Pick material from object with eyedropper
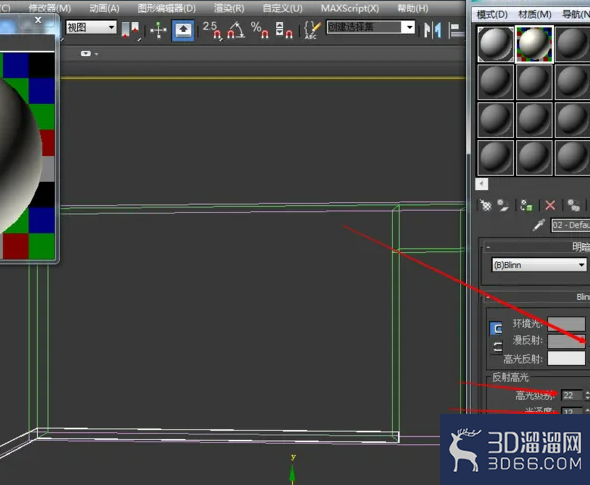Image resolution: width=590 pixels, height=485 pixels. pyautogui.click(x=539, y=225)
